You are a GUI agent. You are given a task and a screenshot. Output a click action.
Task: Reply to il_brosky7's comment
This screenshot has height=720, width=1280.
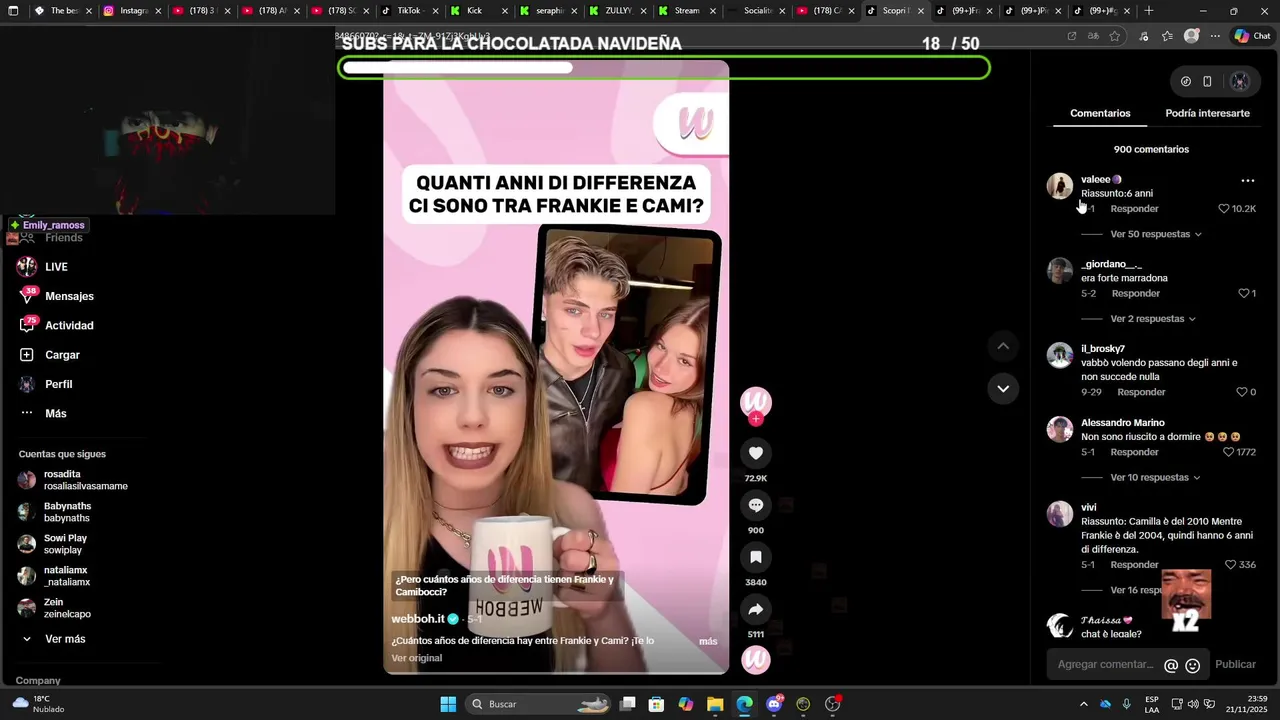click(x=1141, y=392)
